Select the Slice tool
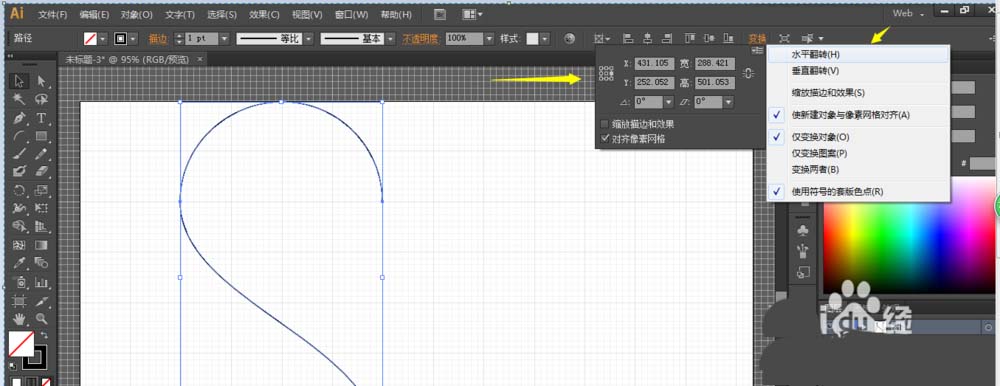 pos(41,301)
